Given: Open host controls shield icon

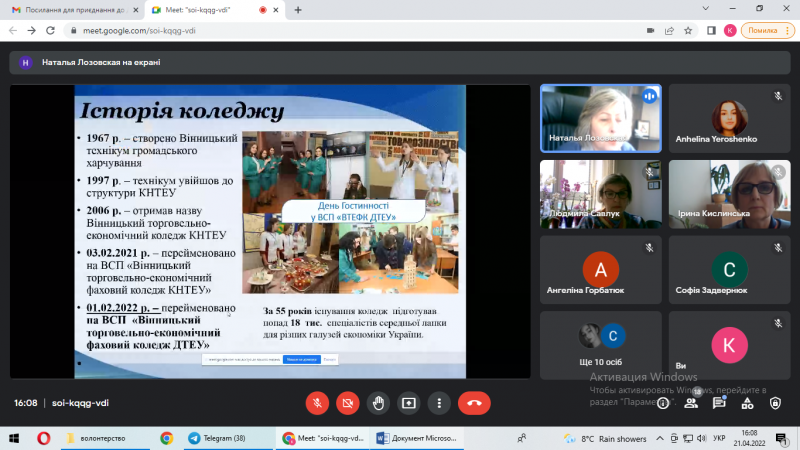Looking at the screenshot, I should [x=776, y=403].
